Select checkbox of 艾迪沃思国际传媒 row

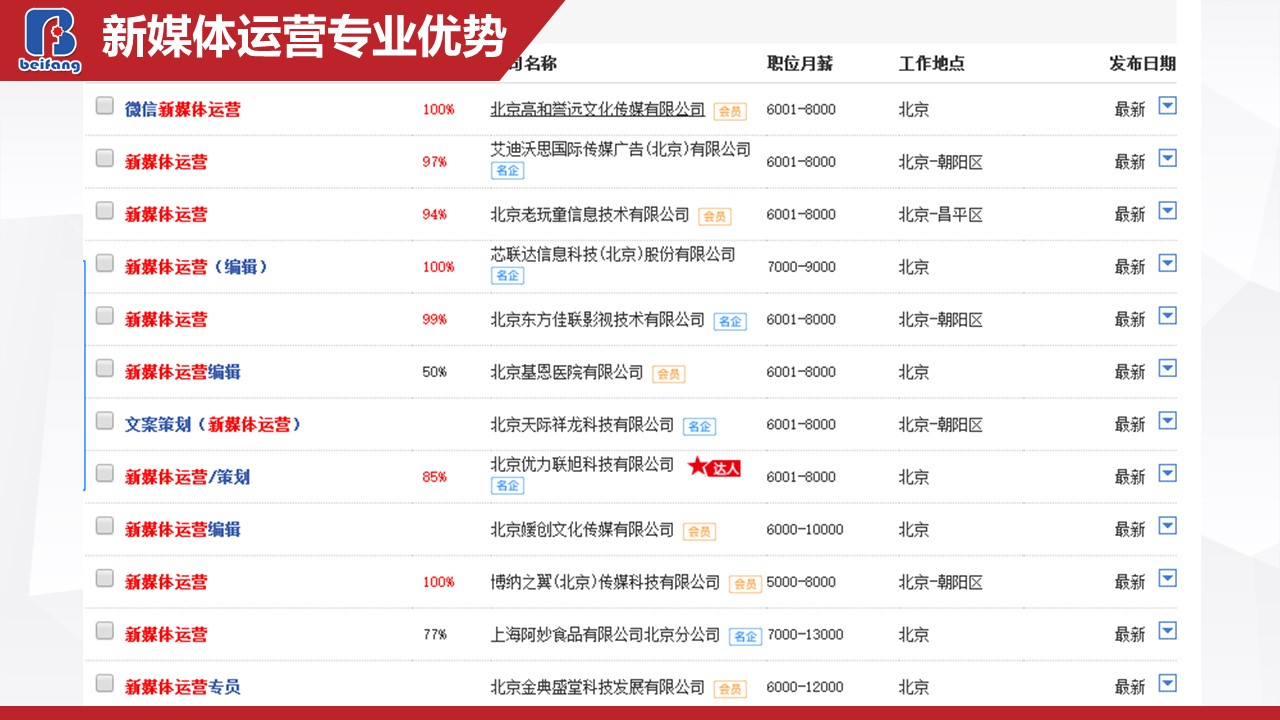coord(105,157)
